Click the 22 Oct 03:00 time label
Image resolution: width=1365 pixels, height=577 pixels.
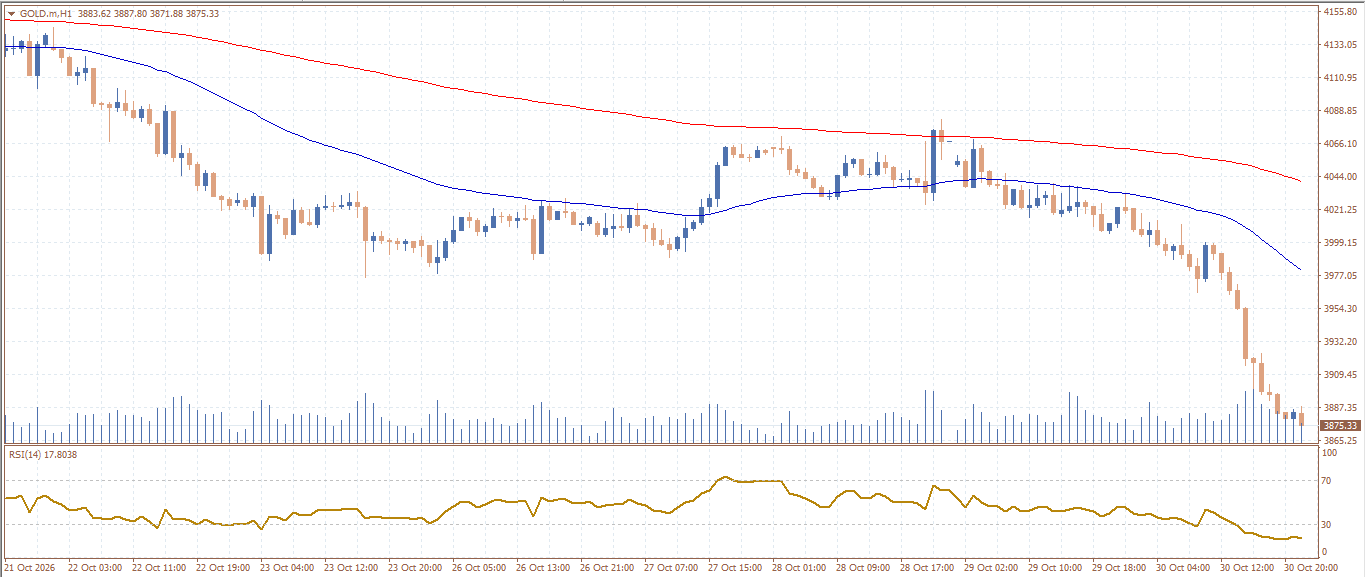click(95, 568)
